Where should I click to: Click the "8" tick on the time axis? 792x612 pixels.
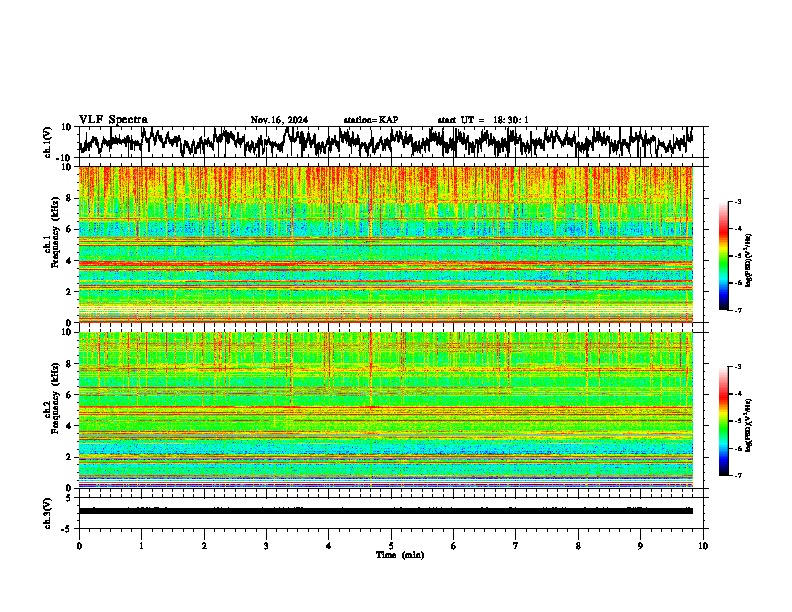(x=578, y=546)
